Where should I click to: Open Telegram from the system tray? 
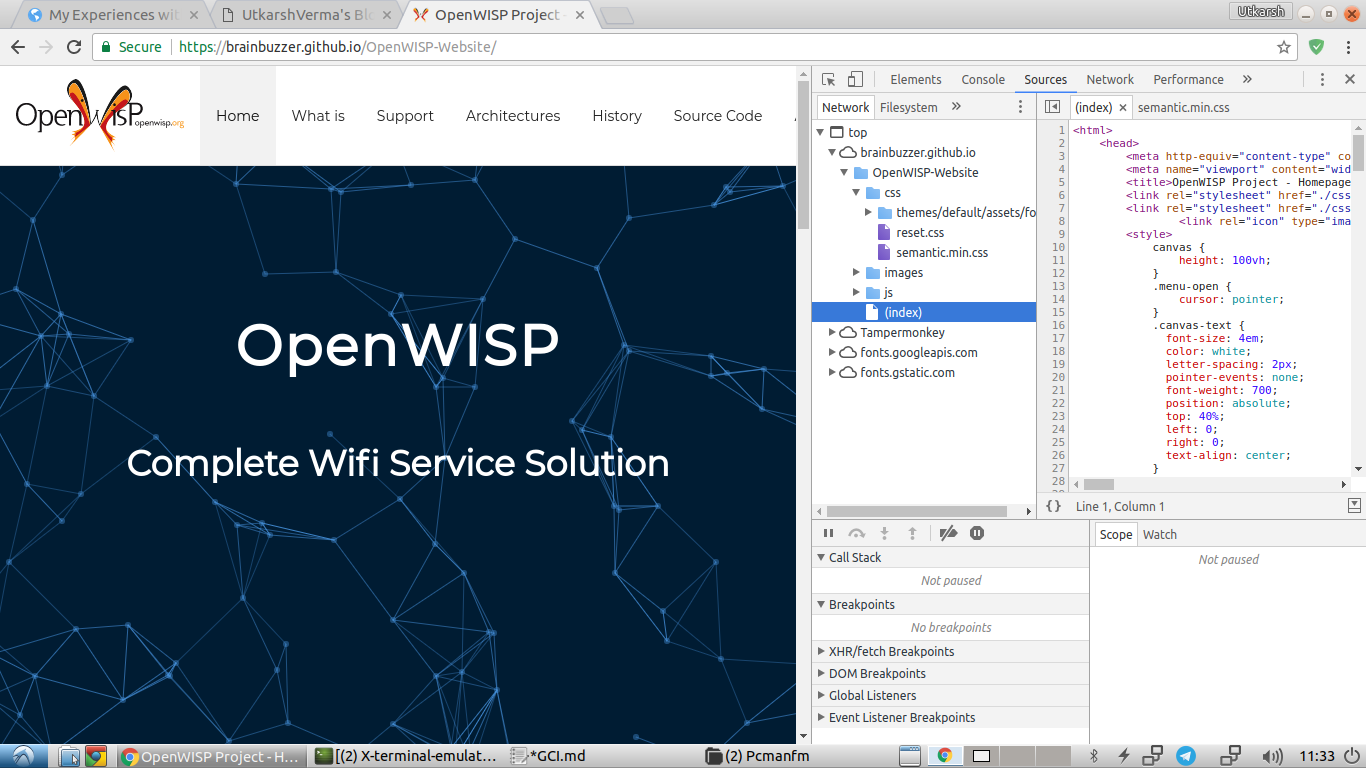[1186, 756]
